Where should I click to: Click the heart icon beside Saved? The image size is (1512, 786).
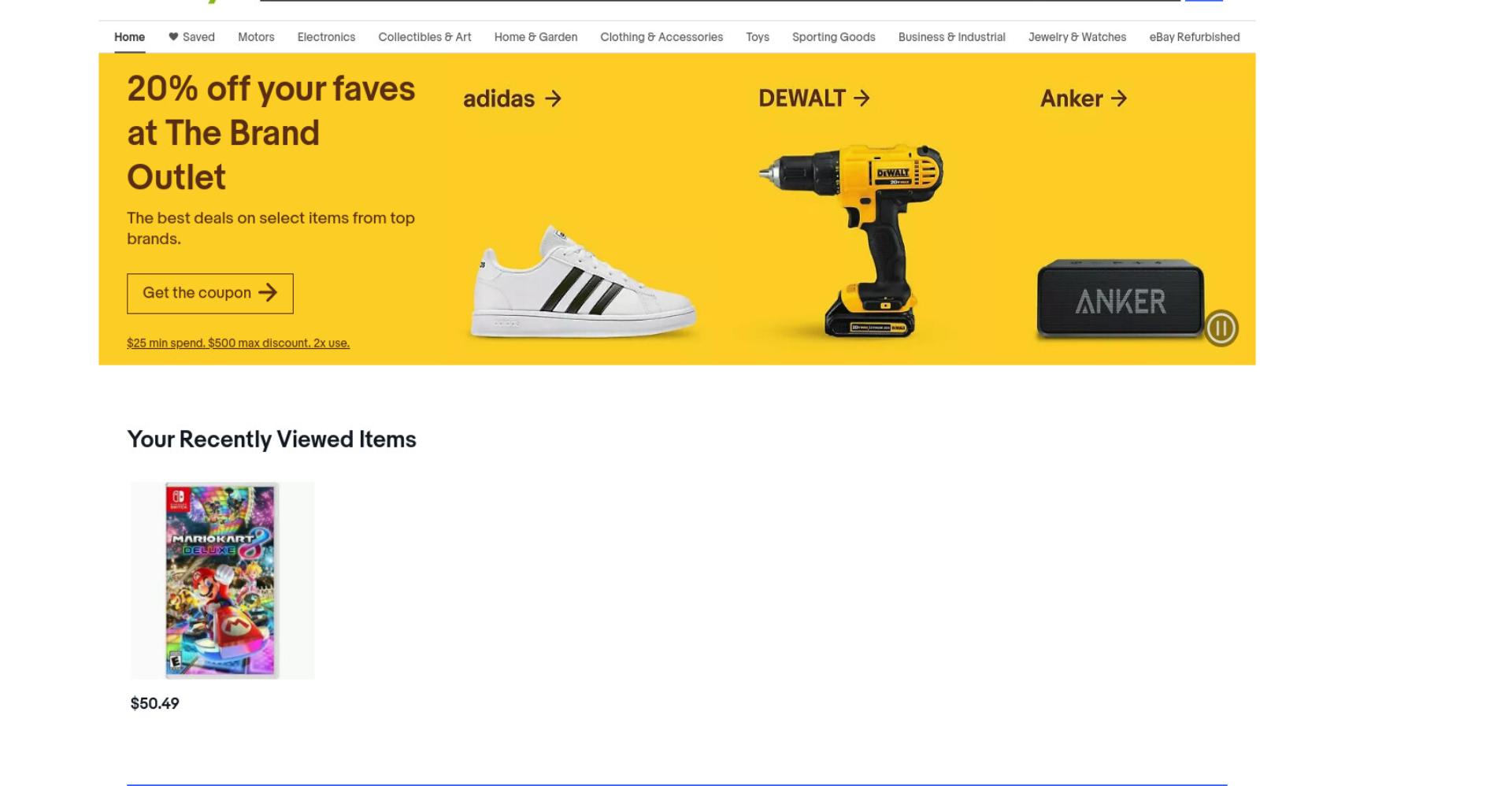173,37
